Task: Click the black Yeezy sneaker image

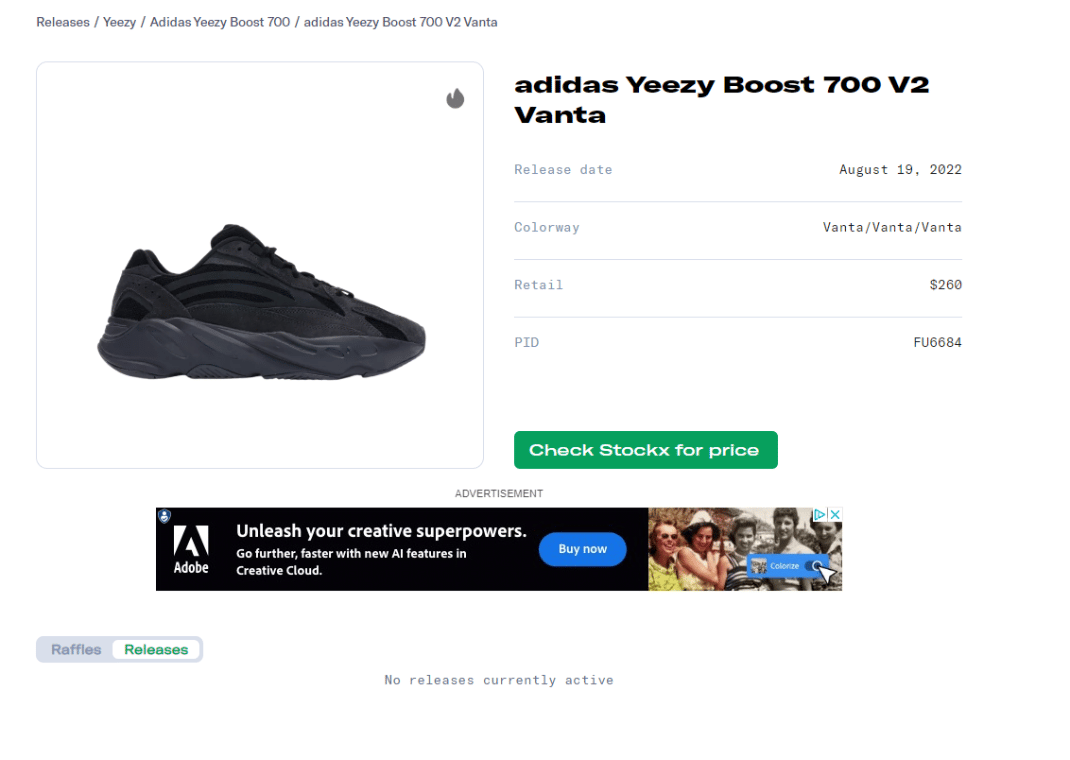Action: tap(261, 302)
